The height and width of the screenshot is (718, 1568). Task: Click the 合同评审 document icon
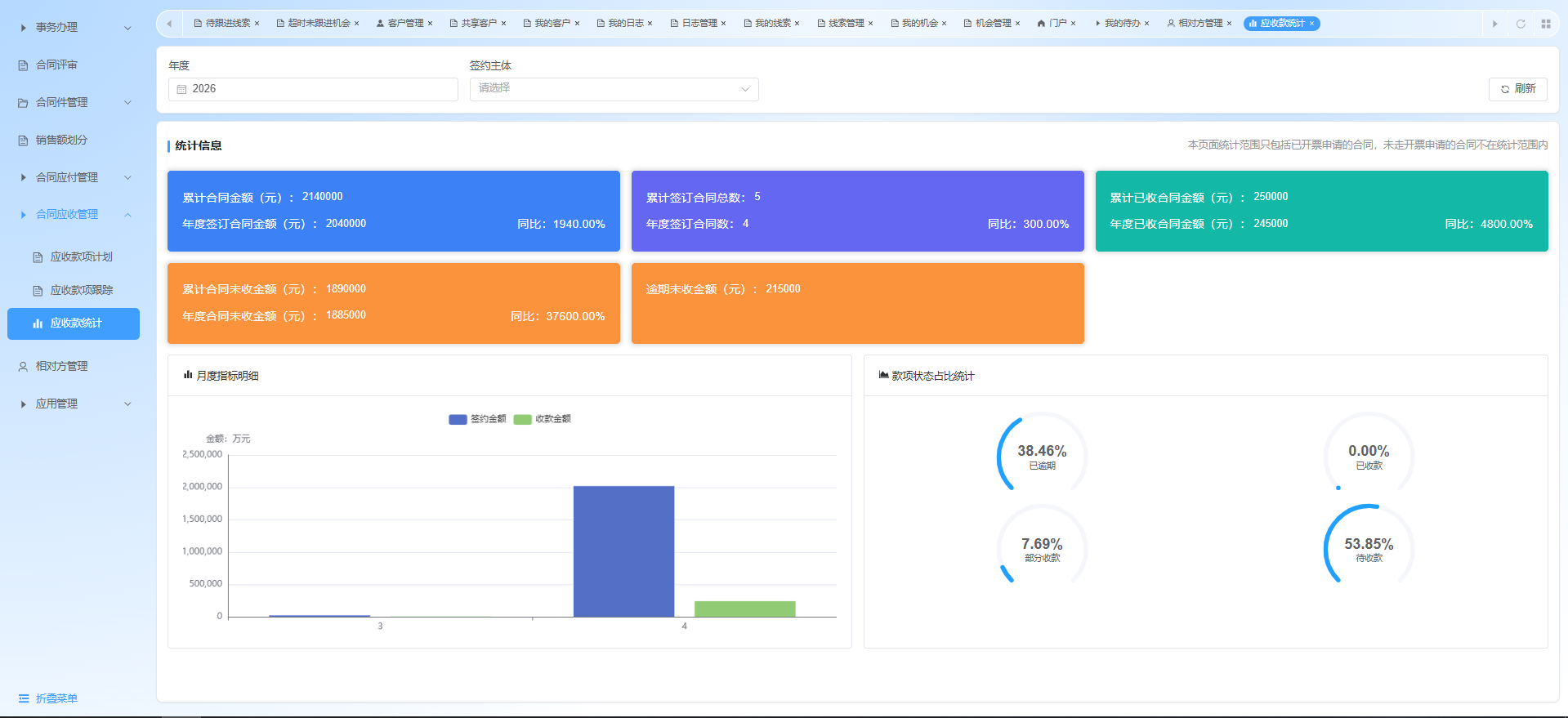(x=23, y=65)
